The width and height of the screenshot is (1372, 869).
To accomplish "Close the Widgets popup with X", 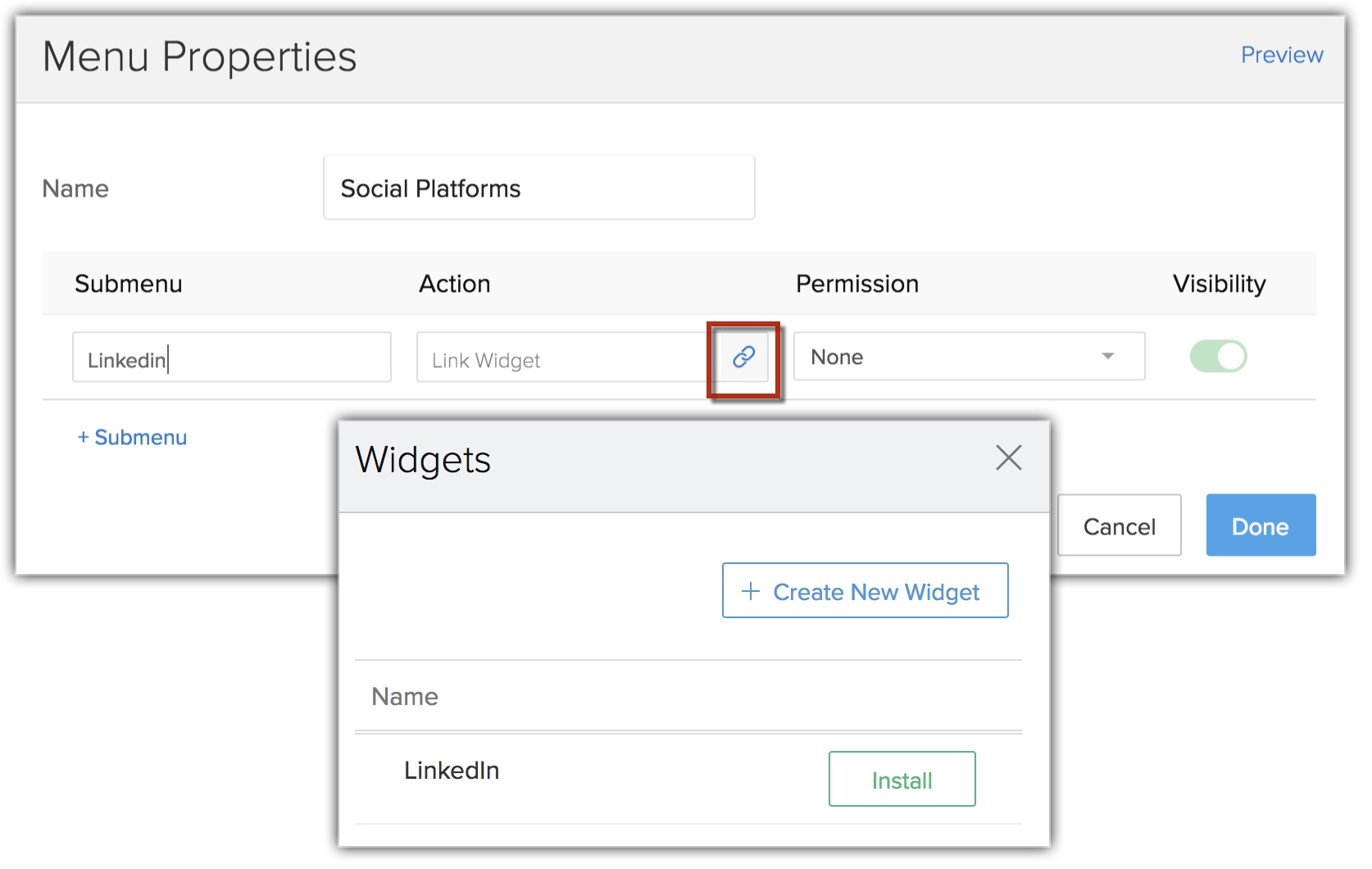I will [1008, 457].
